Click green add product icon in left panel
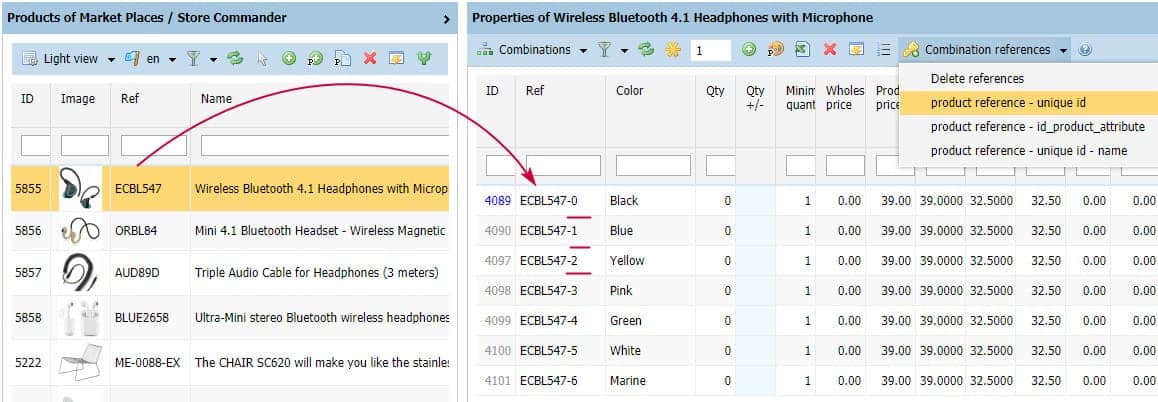This screenshot has height=402, width=1158. (x=288, y=59)
